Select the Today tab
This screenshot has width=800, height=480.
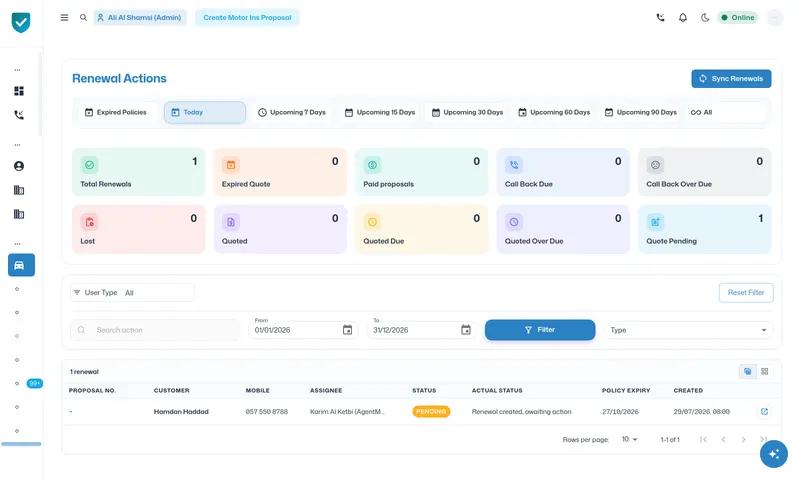tap(205, 112)
